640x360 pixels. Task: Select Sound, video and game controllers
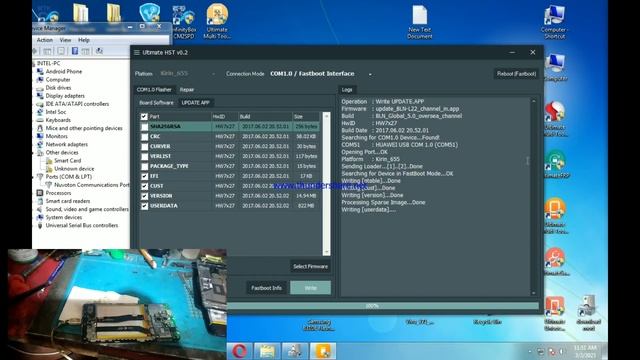(87, 209)
